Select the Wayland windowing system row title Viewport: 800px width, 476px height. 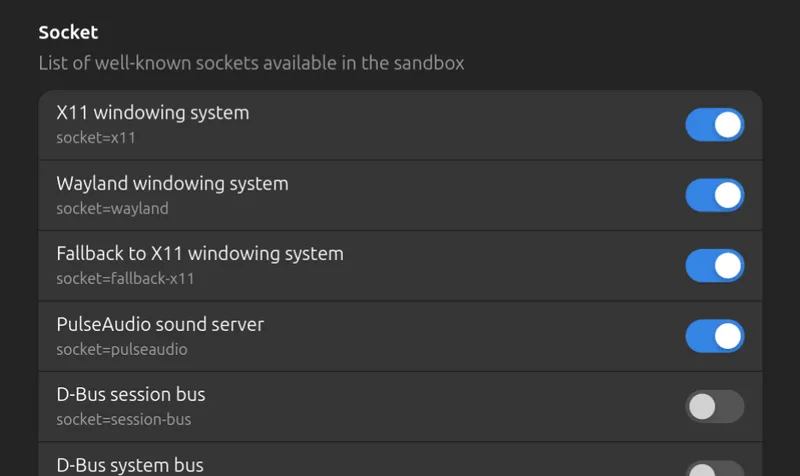[x=172, y=184]
